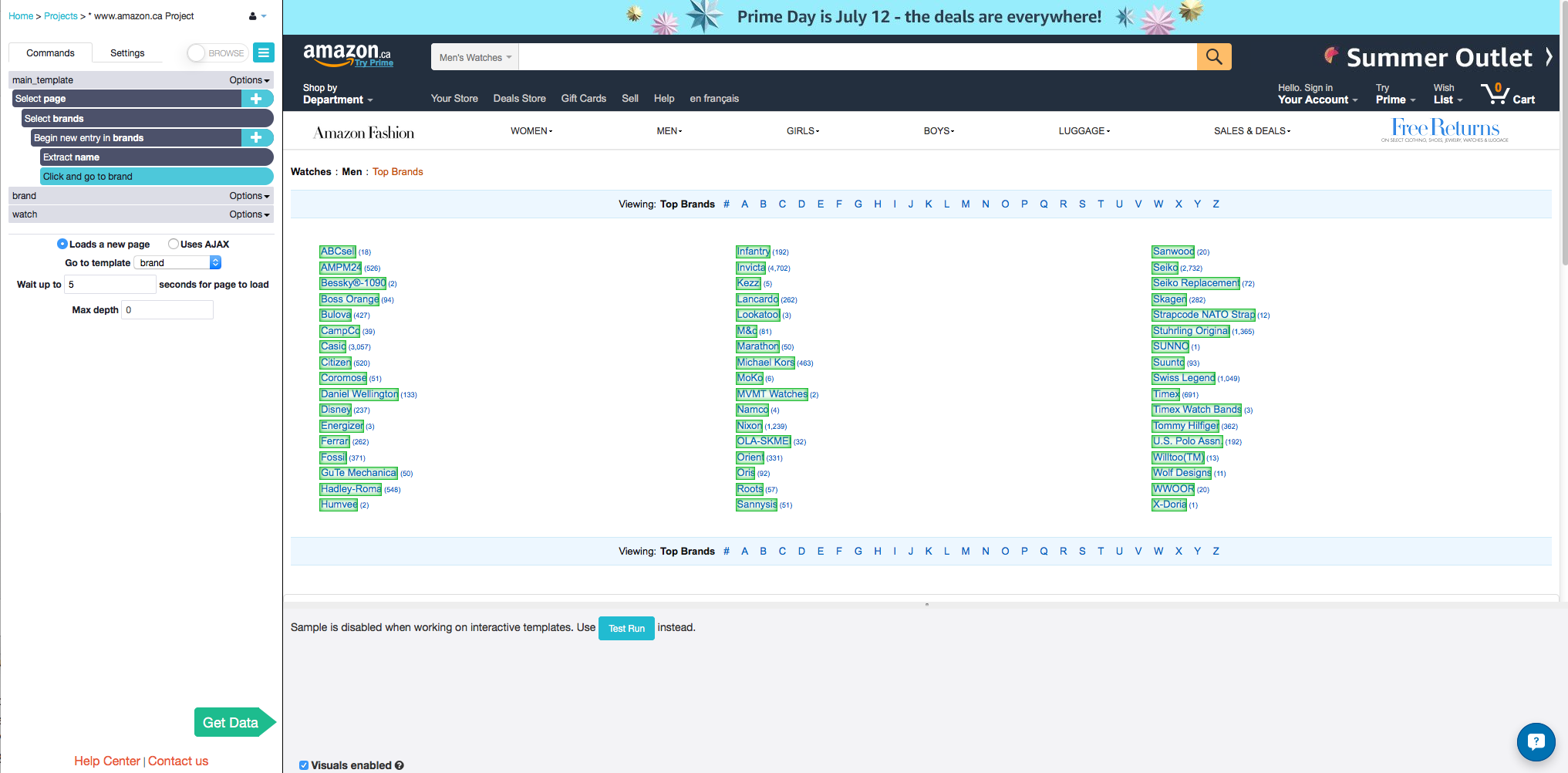Screen dimensions: 1568x773
Task: Click the Prime Day July 12 banner
Action: point(919,17)
